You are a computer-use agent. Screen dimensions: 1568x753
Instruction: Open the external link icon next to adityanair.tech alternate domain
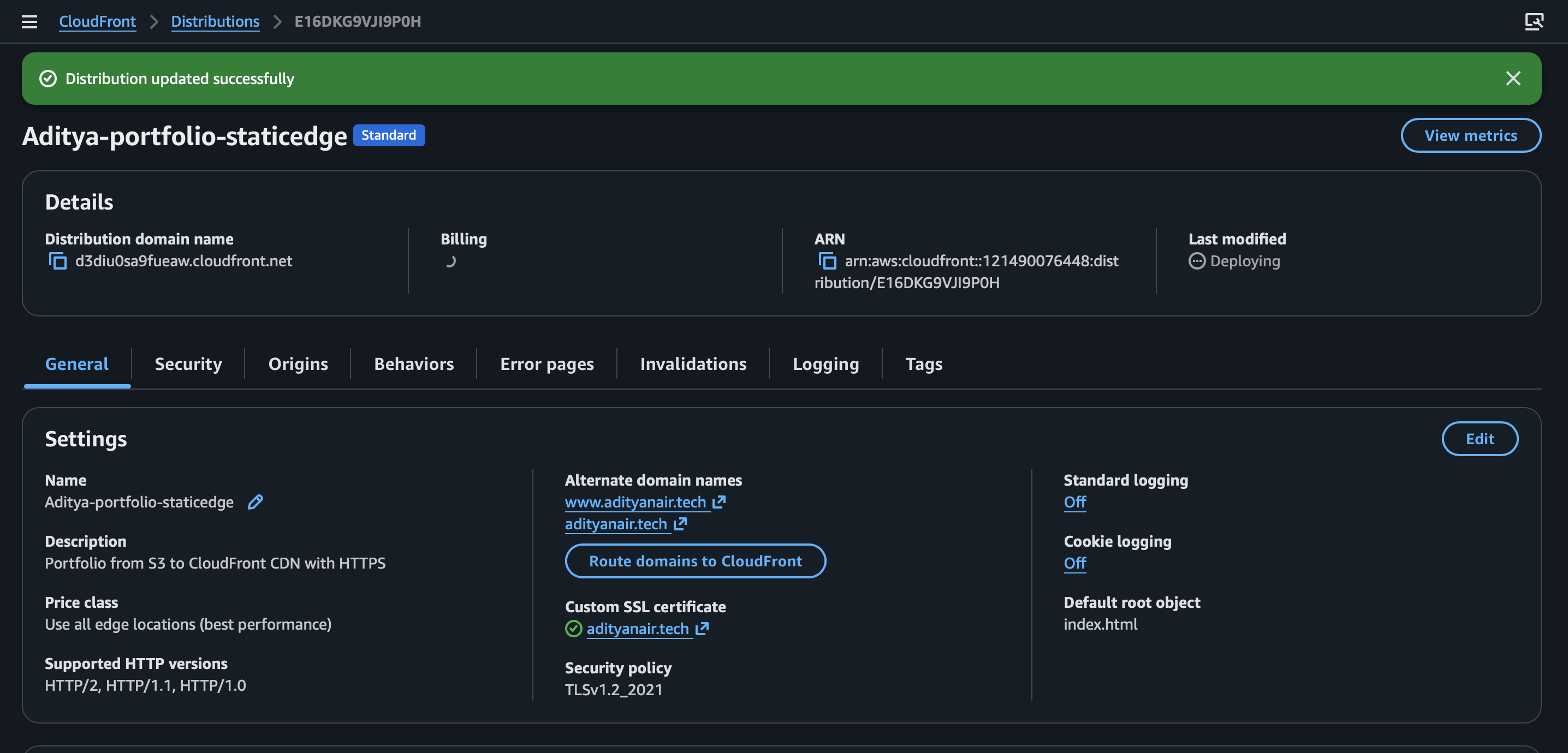(x=680, y=524)
